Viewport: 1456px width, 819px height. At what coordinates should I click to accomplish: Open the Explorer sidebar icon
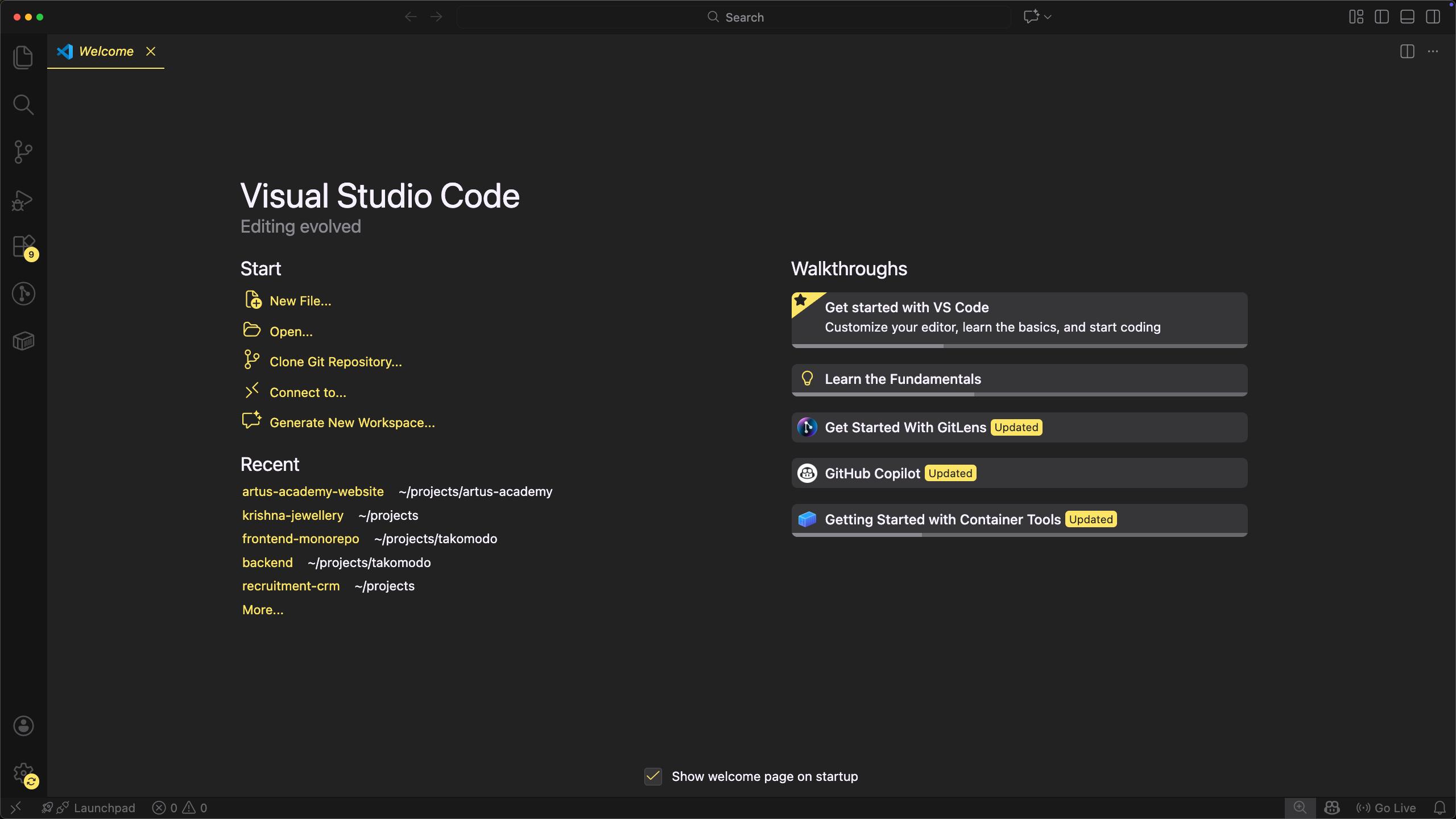pos(23,57)
